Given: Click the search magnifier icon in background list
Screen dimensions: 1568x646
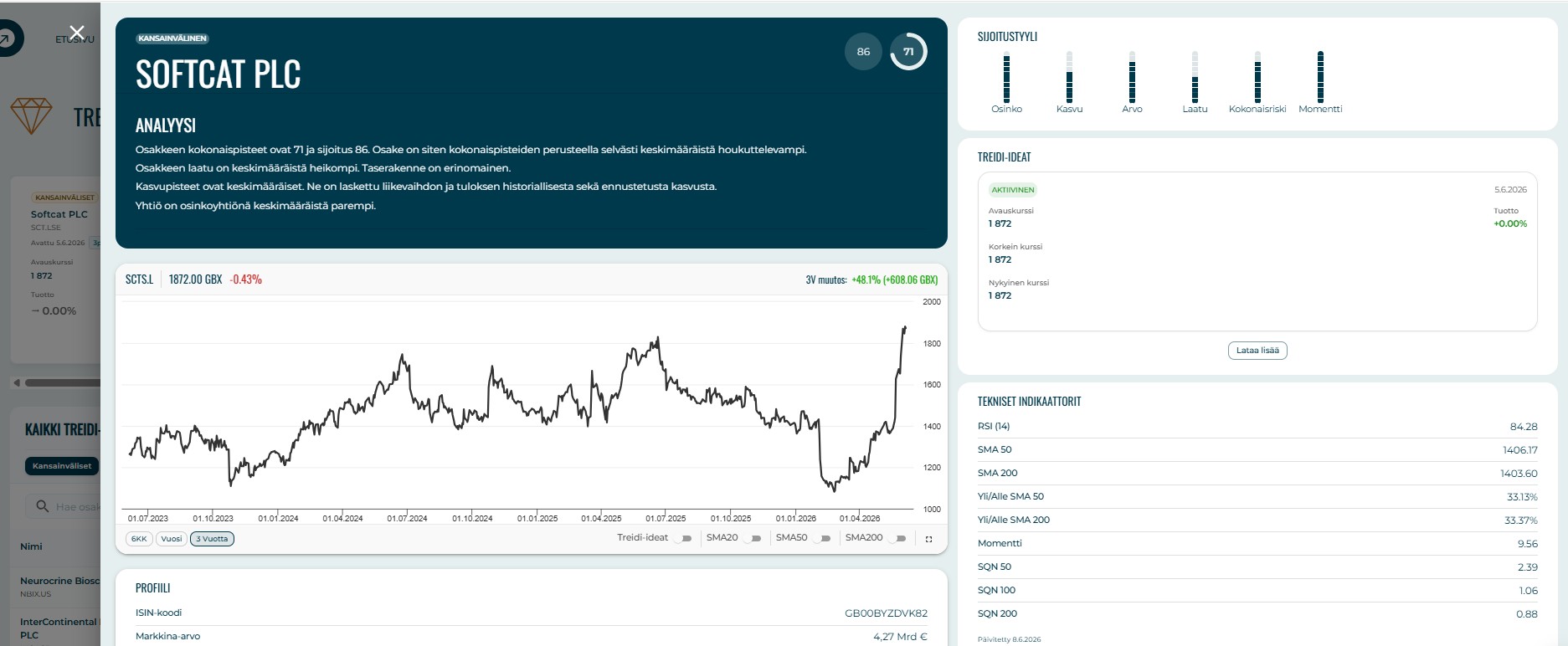Looking at the screenshot, I should 42,506.
